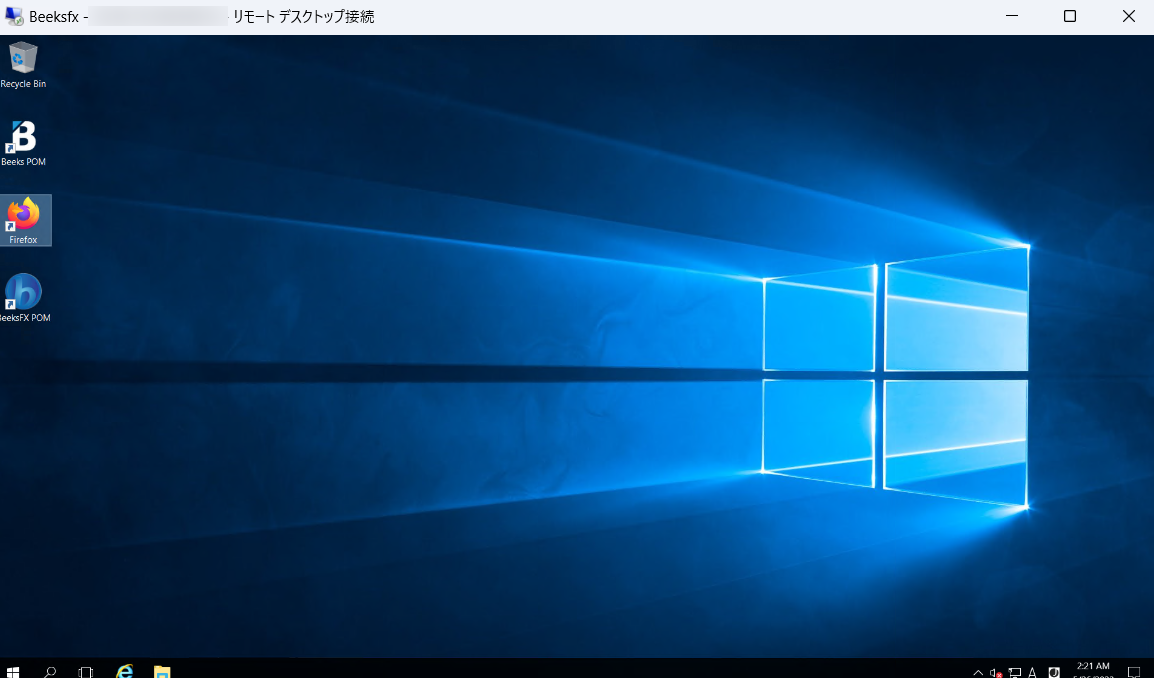1154x678 pixels.
Task: Open the Action Center notifications icon
Action: pyautogui.click(x=1134, y=672)
